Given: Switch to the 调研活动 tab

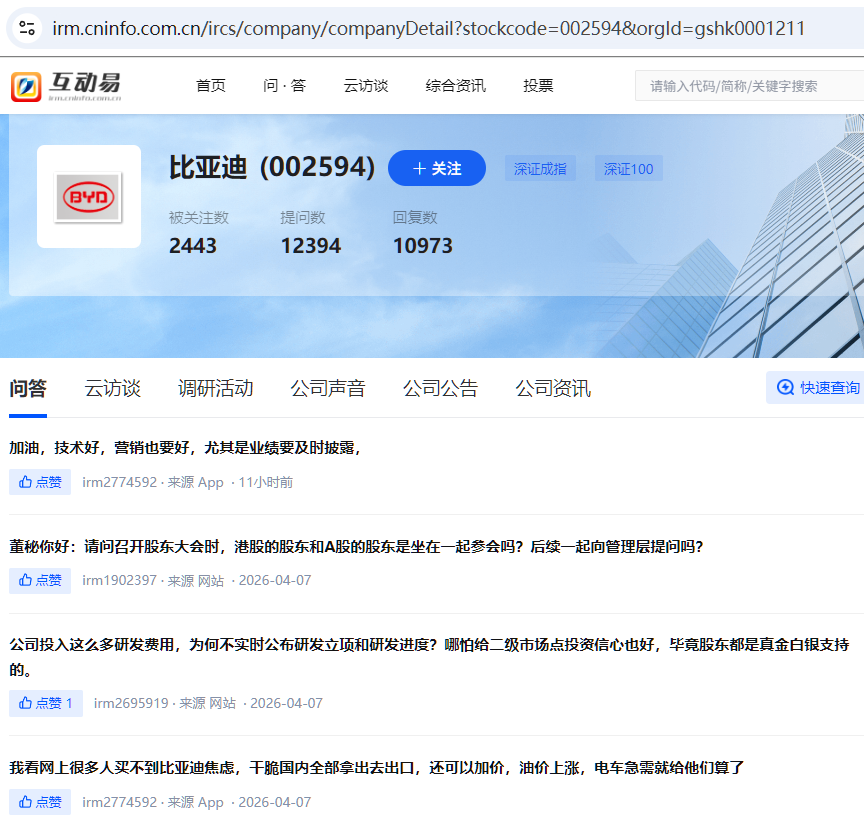Looking at the screenshot, I should (x=215, y=389).
